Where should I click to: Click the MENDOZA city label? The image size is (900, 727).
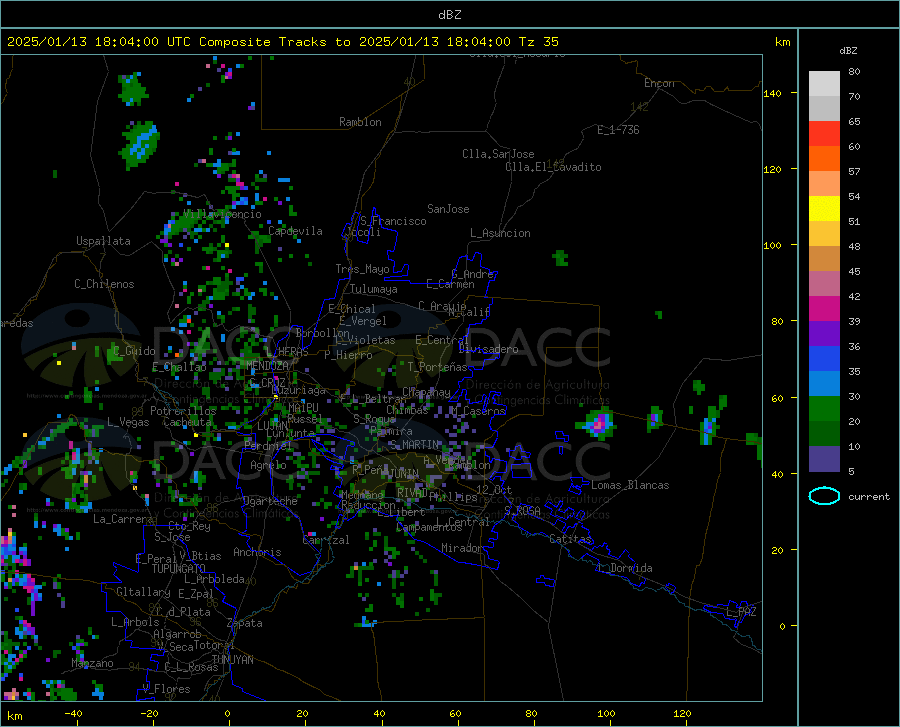point(267,365)
